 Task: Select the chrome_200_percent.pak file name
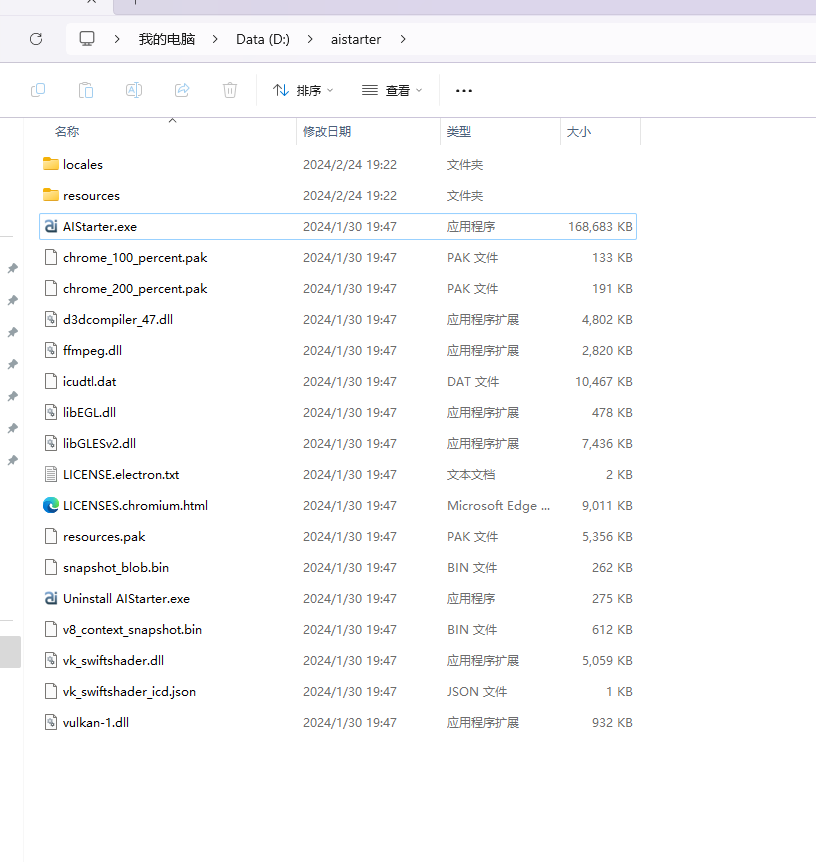tap(135, 289)
